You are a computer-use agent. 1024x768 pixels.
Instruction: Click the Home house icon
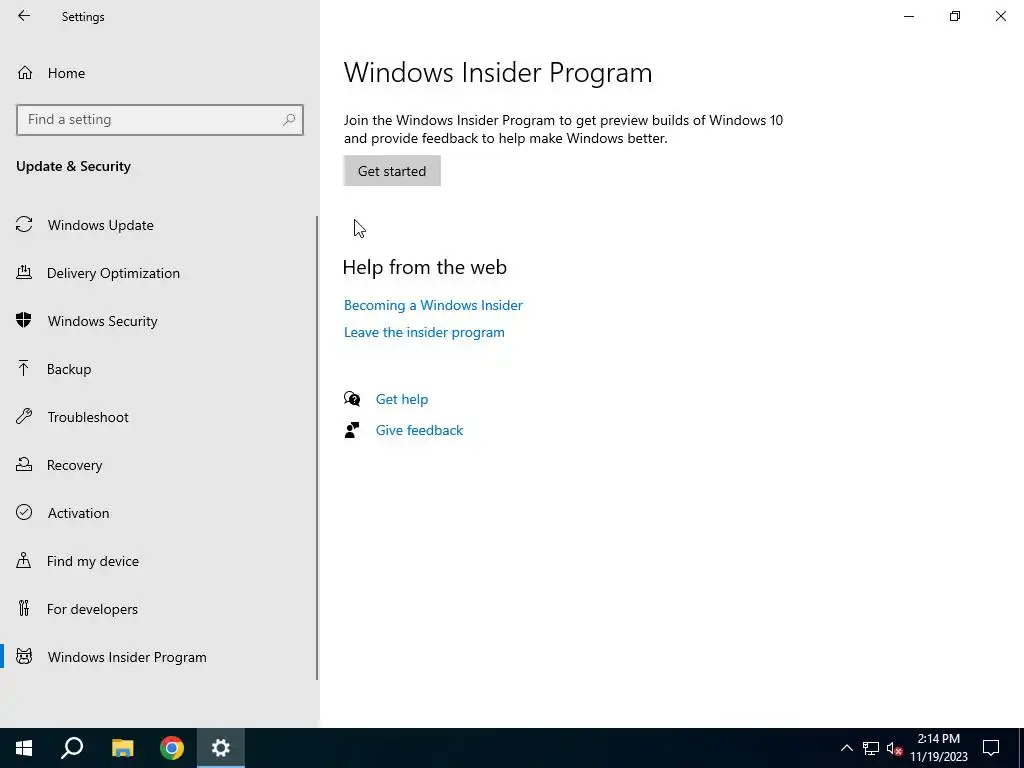[x=25, y=73]
